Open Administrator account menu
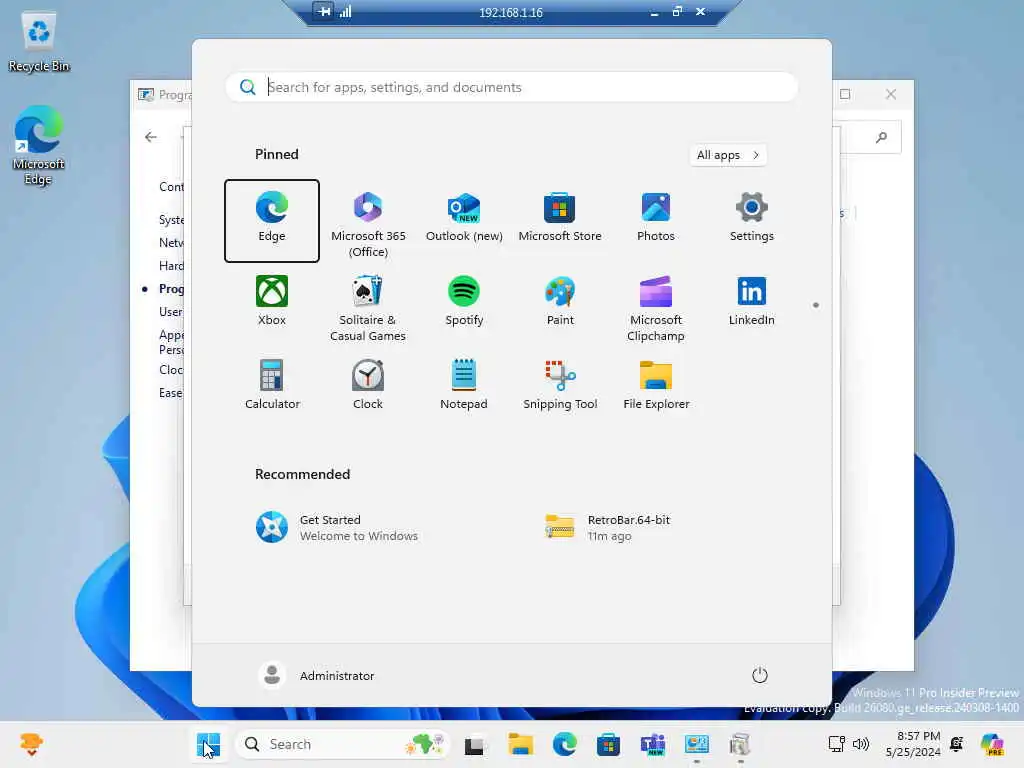This screenshot has height=768, width=1024. [x=317, y=675]
